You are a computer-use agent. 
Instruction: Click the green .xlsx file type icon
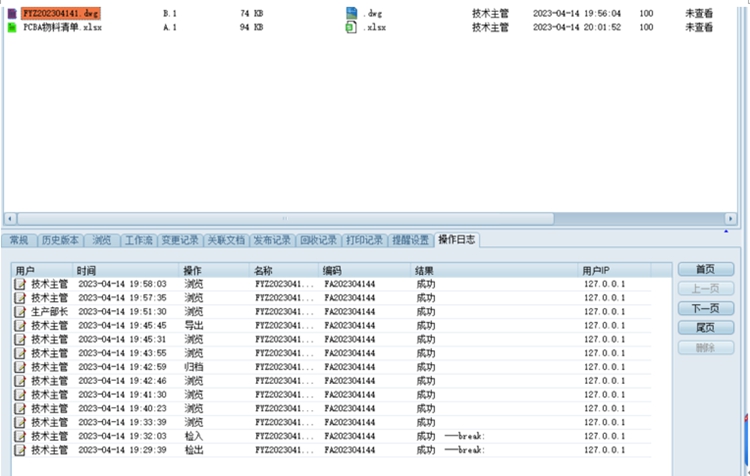point(351,27)
